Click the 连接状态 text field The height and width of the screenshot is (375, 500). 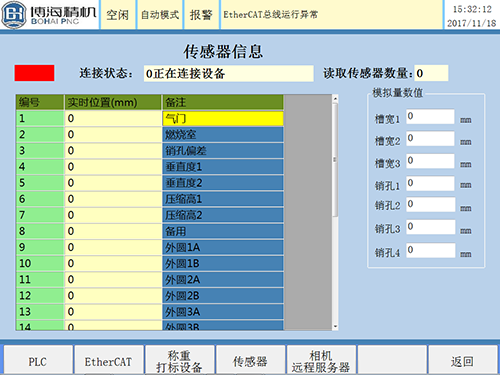coord(229,73)
